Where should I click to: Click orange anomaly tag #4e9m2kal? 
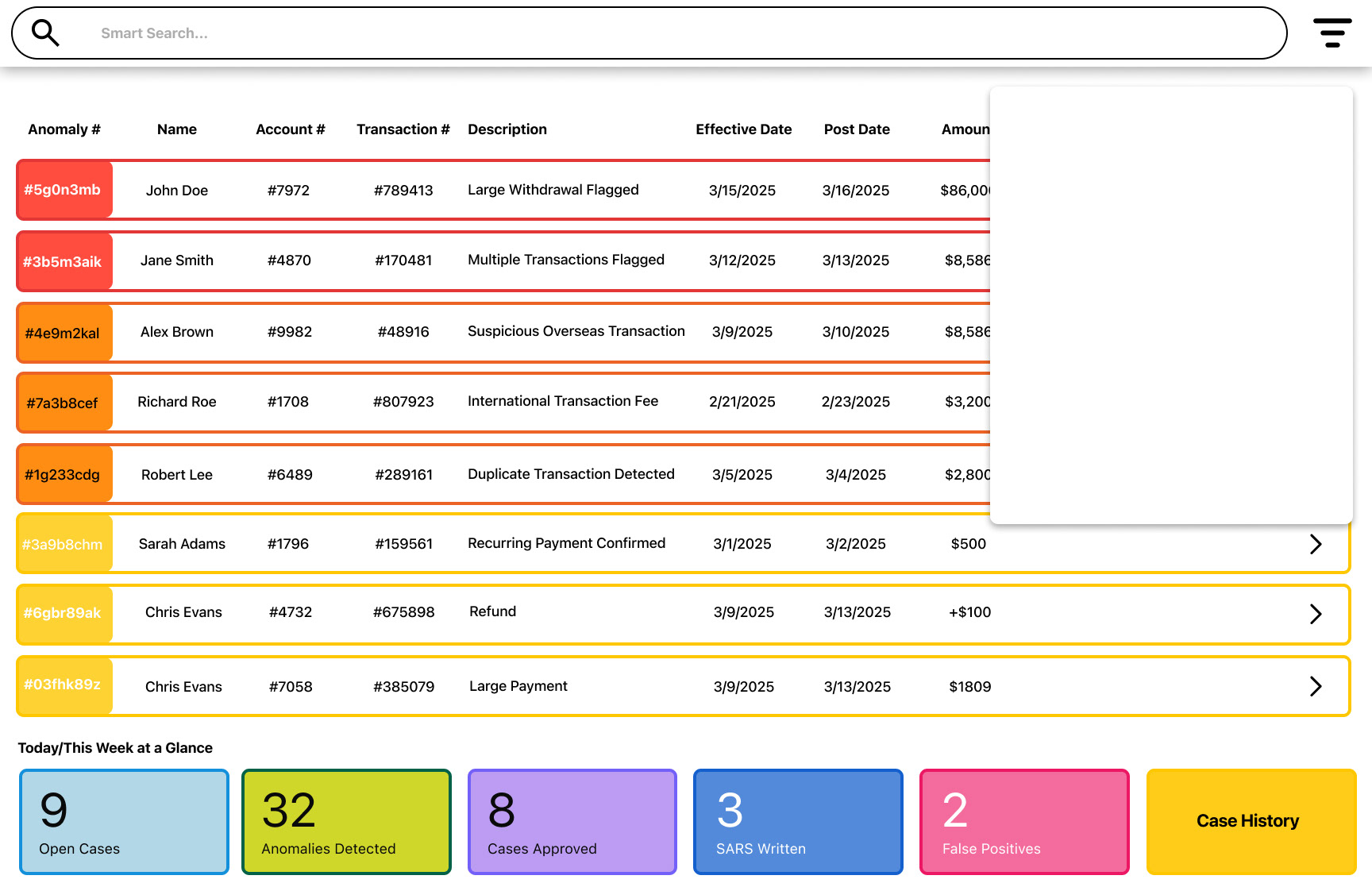click(64, 333)
